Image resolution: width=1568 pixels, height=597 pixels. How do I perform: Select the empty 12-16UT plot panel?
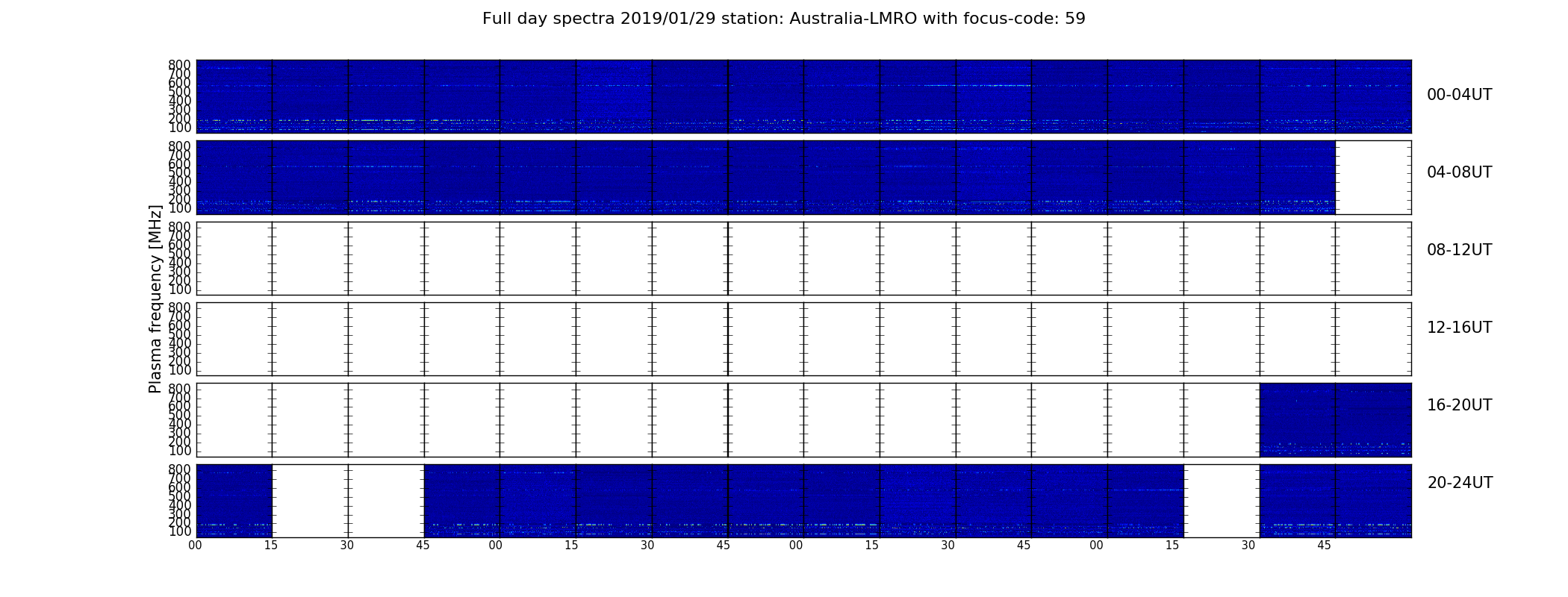(x=803, y=339)
